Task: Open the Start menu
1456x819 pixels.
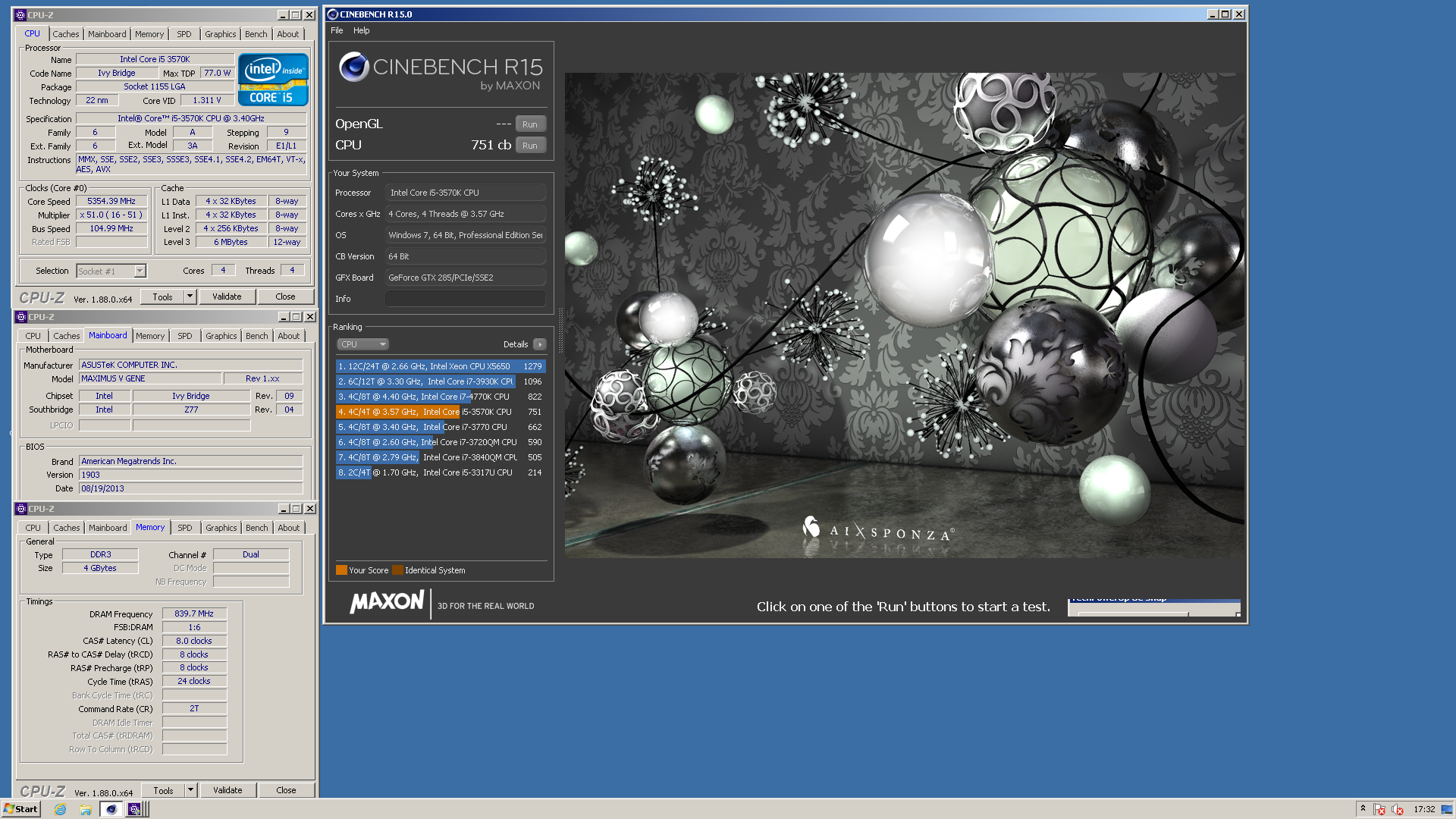Action: 20,809
